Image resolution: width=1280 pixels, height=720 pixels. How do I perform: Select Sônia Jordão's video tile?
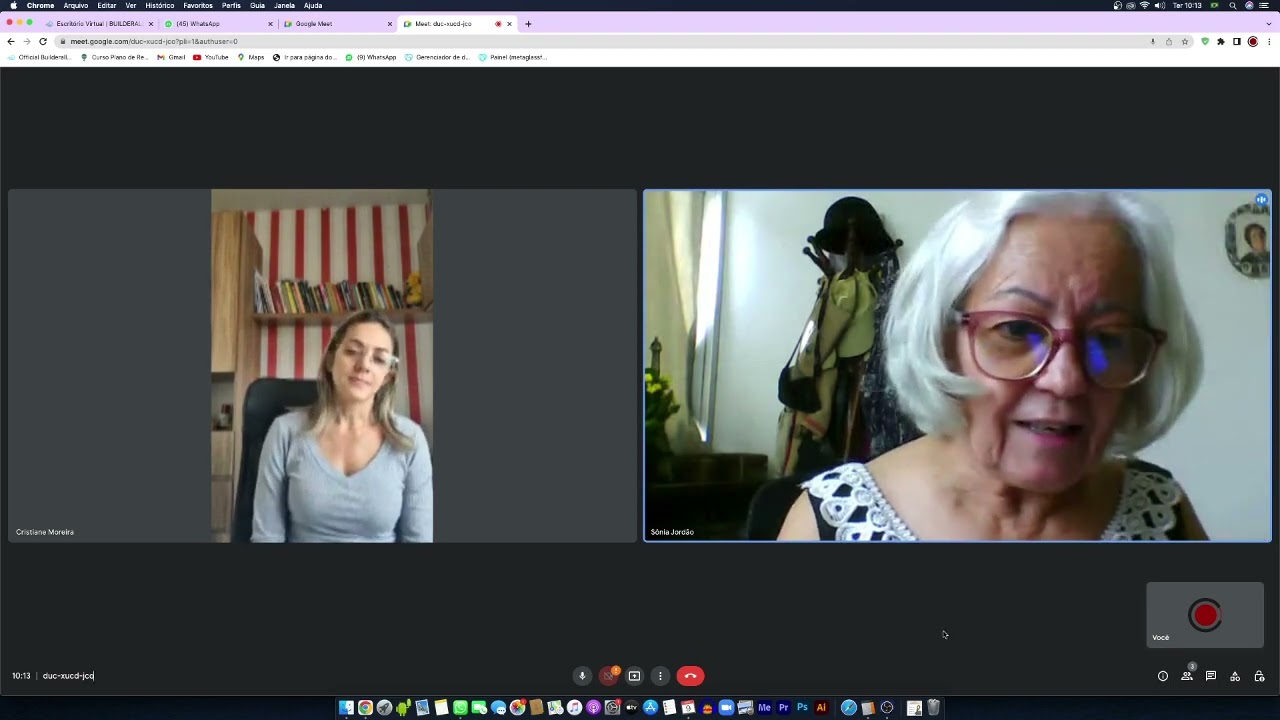point(957,366)
